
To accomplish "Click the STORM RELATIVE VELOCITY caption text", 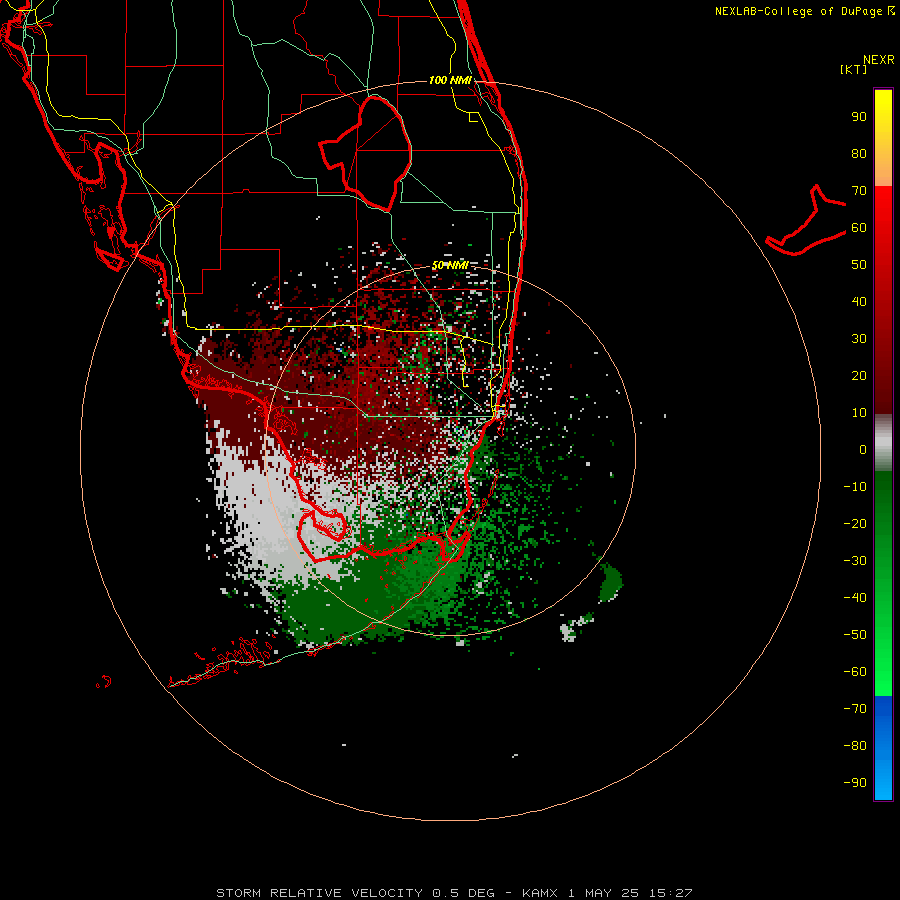I will tap(320, 893).
